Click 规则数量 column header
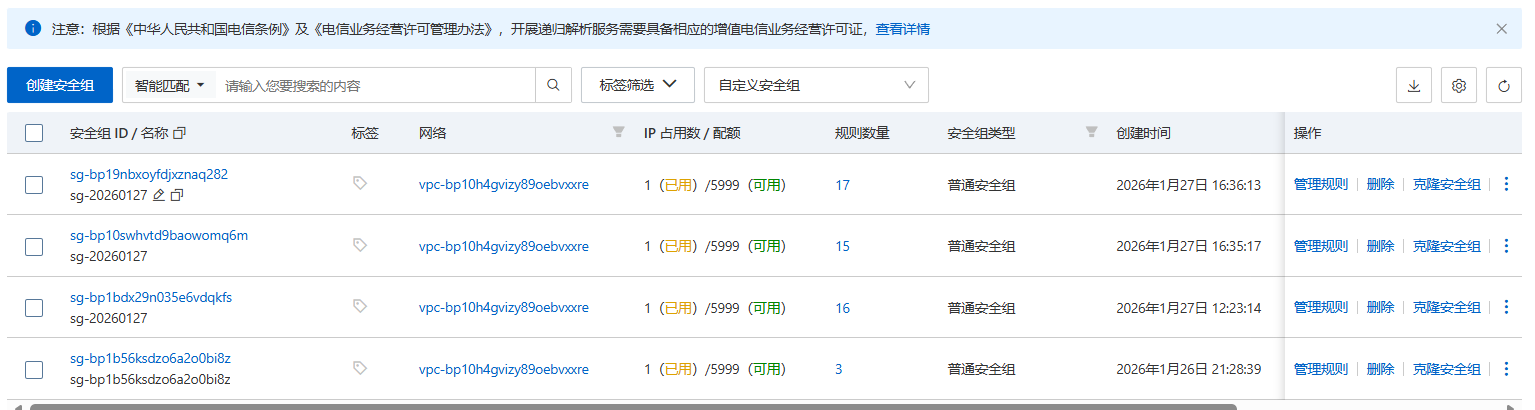Screen dimensions: 1535x410 pyautogui.click(x=862, y=133)
